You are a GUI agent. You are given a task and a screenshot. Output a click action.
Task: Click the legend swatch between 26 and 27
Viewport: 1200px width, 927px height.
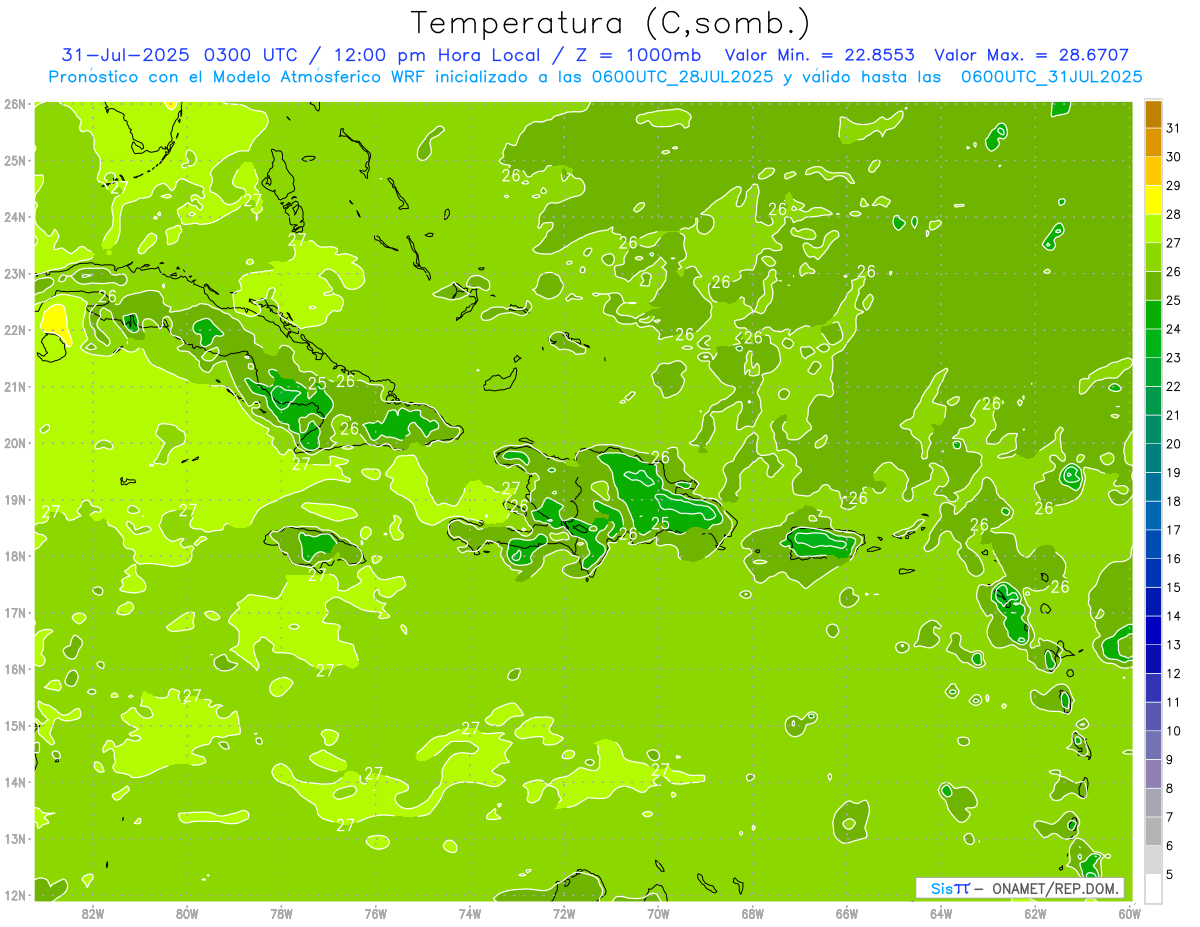click(1153, 257)
